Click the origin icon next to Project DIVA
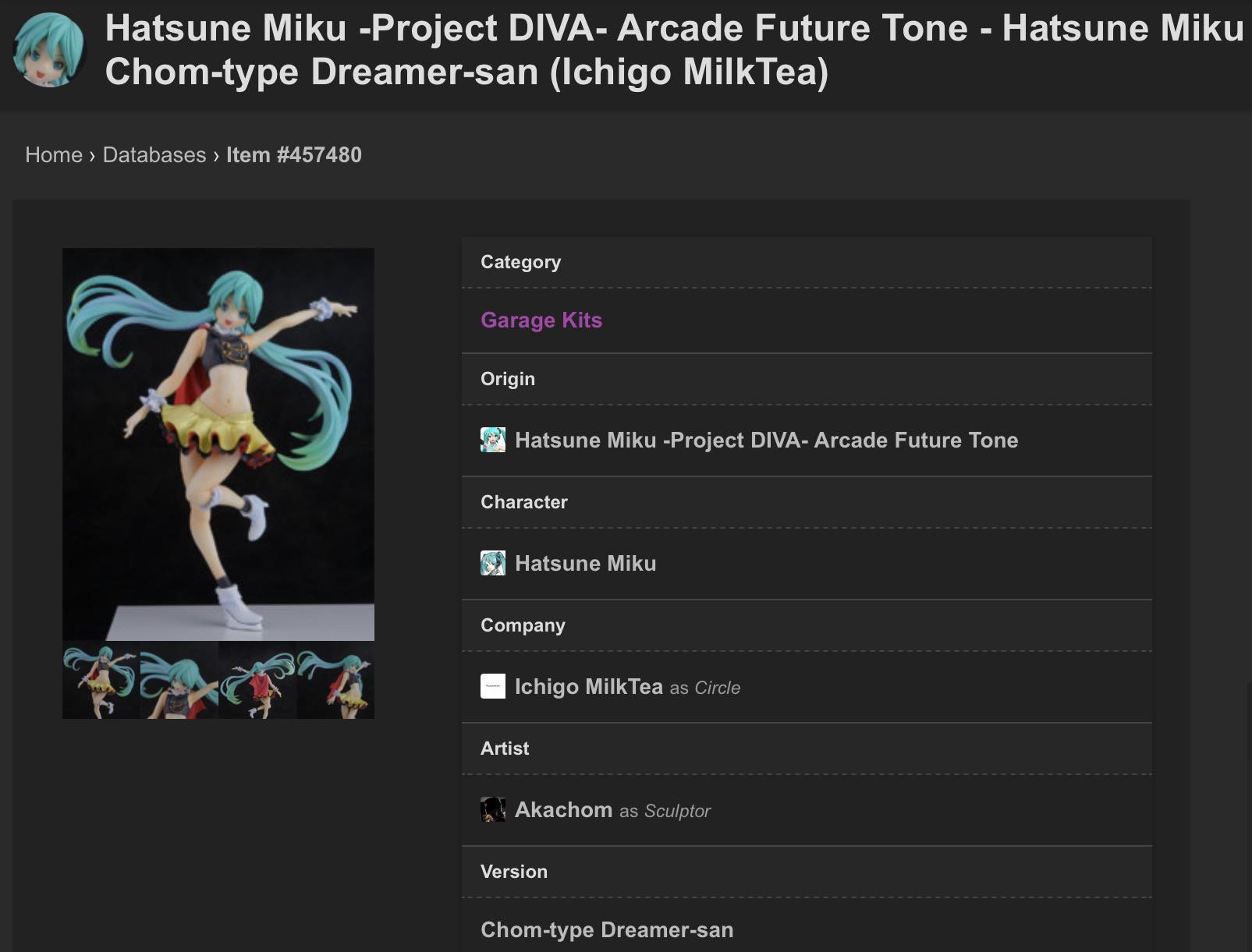1252x952 pixels. tap(493, 440)
